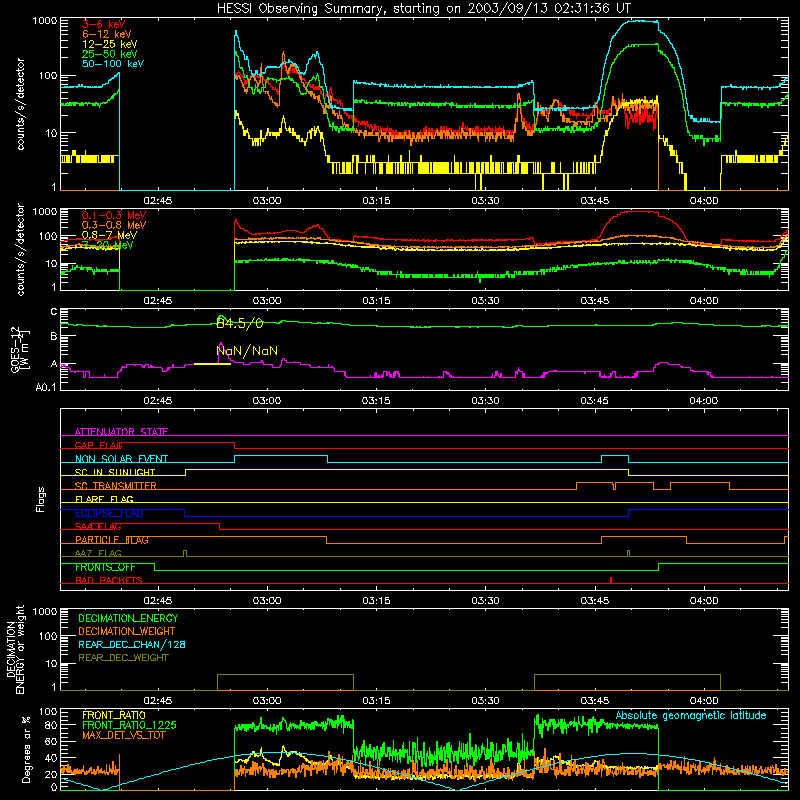Click the Flags axis label
The width and height of the screenshot is (800, 800).
tap(40, 499)
